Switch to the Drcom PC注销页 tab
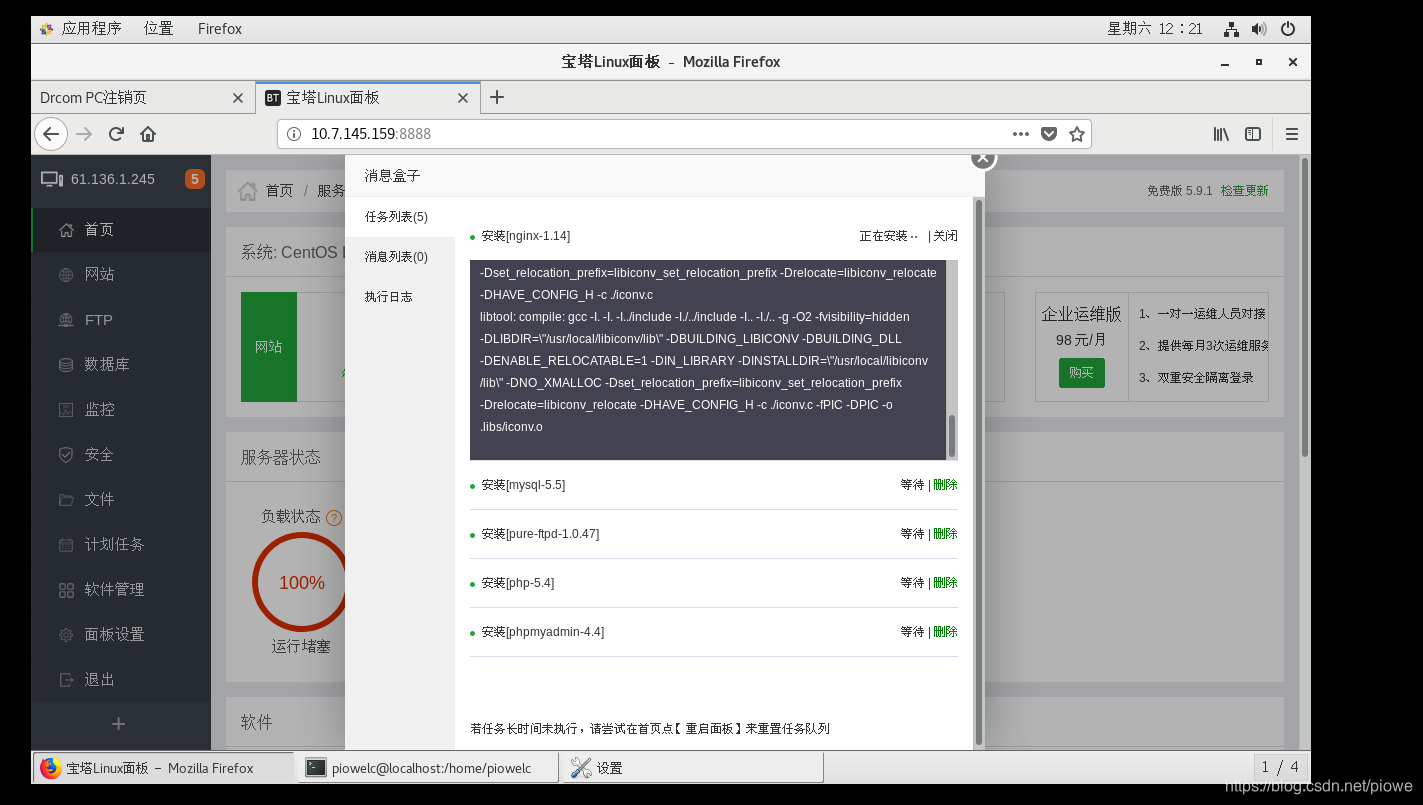The image size is (1423, 805). tap(143, 98)
